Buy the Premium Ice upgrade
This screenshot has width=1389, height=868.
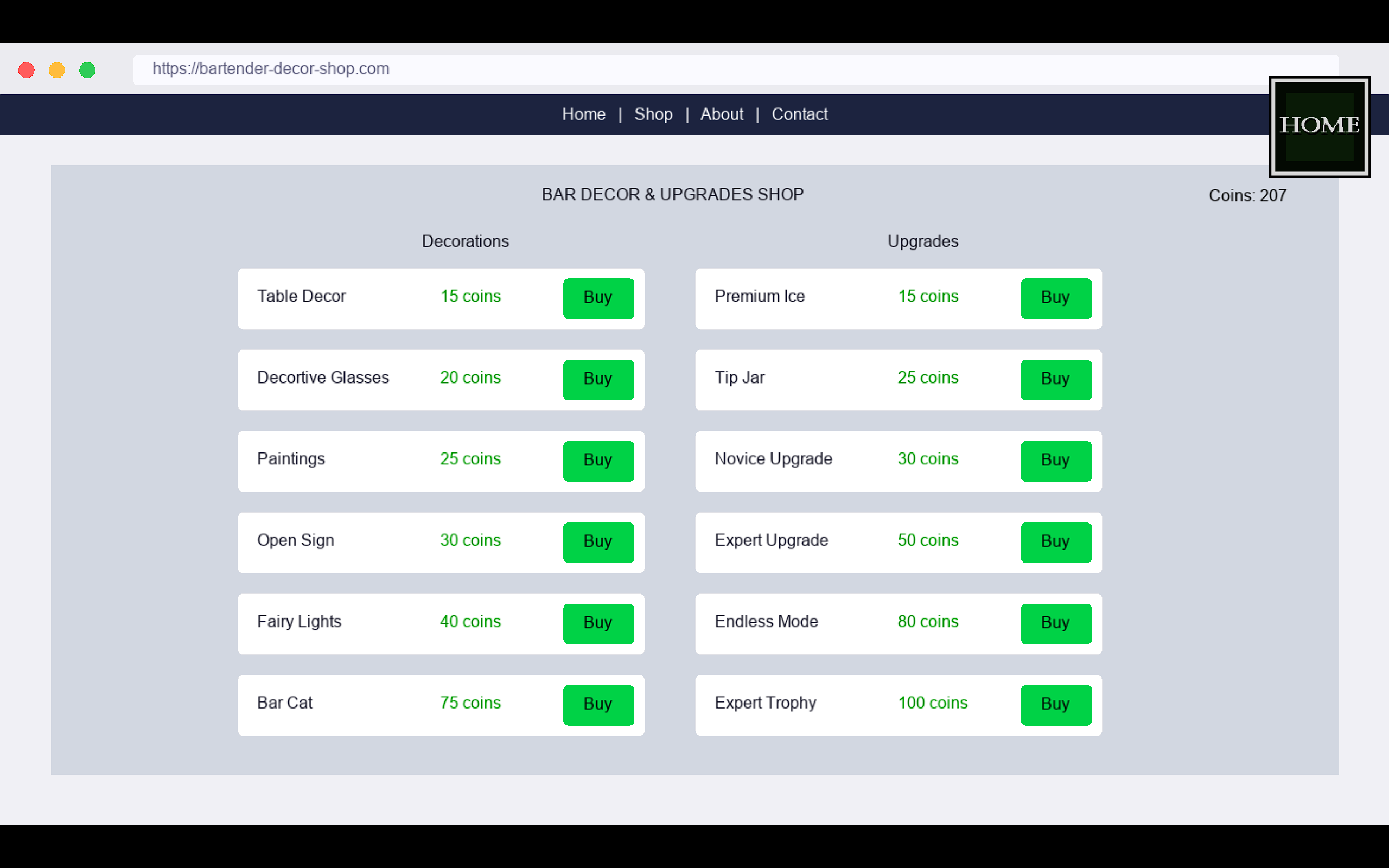[1055, 298]
